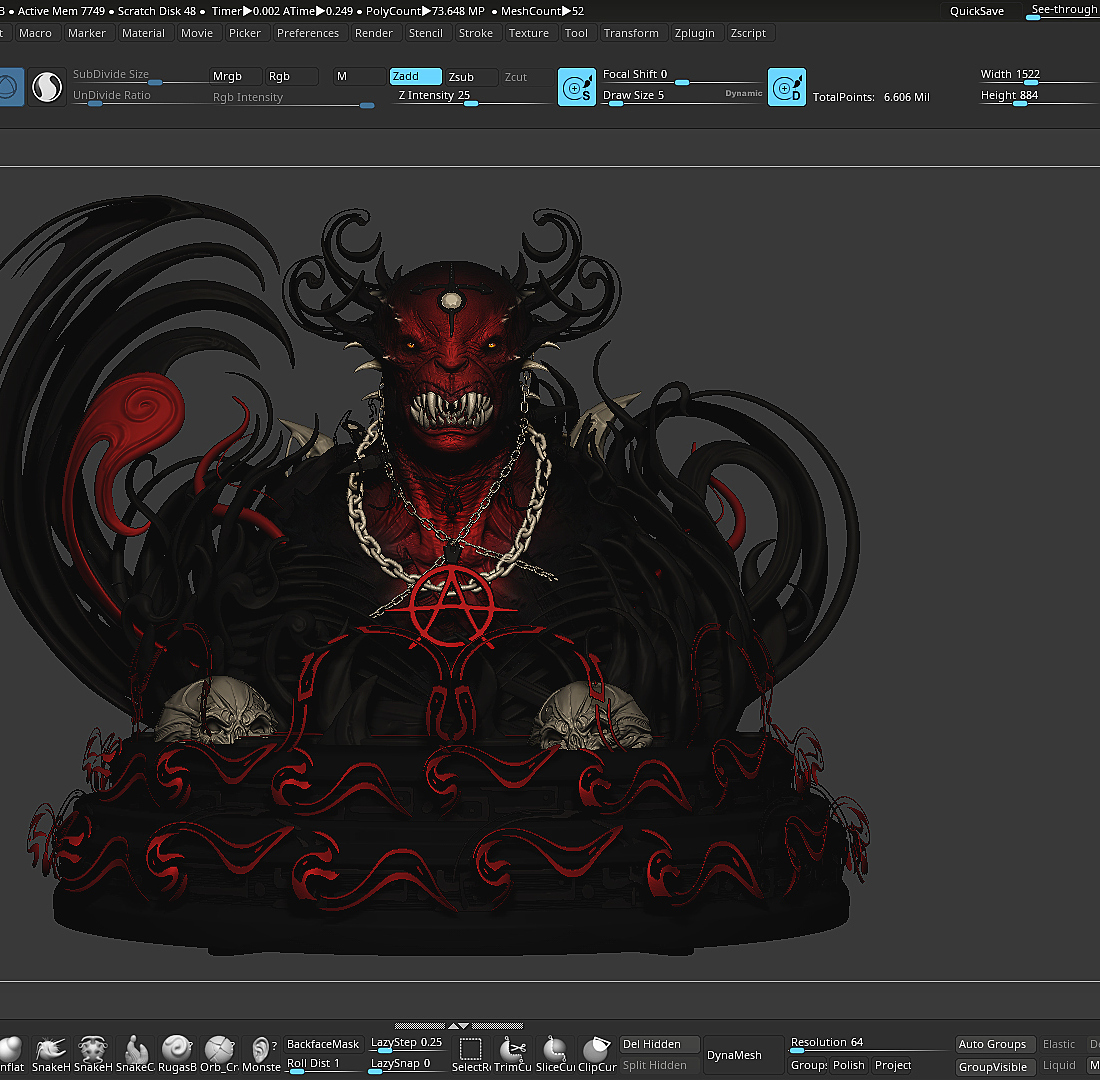Image resolution: width=1100 pixels, height=1080 pixels.
Task: Open the Material menu
Action: pyautogui.click(x=143, y=33)
